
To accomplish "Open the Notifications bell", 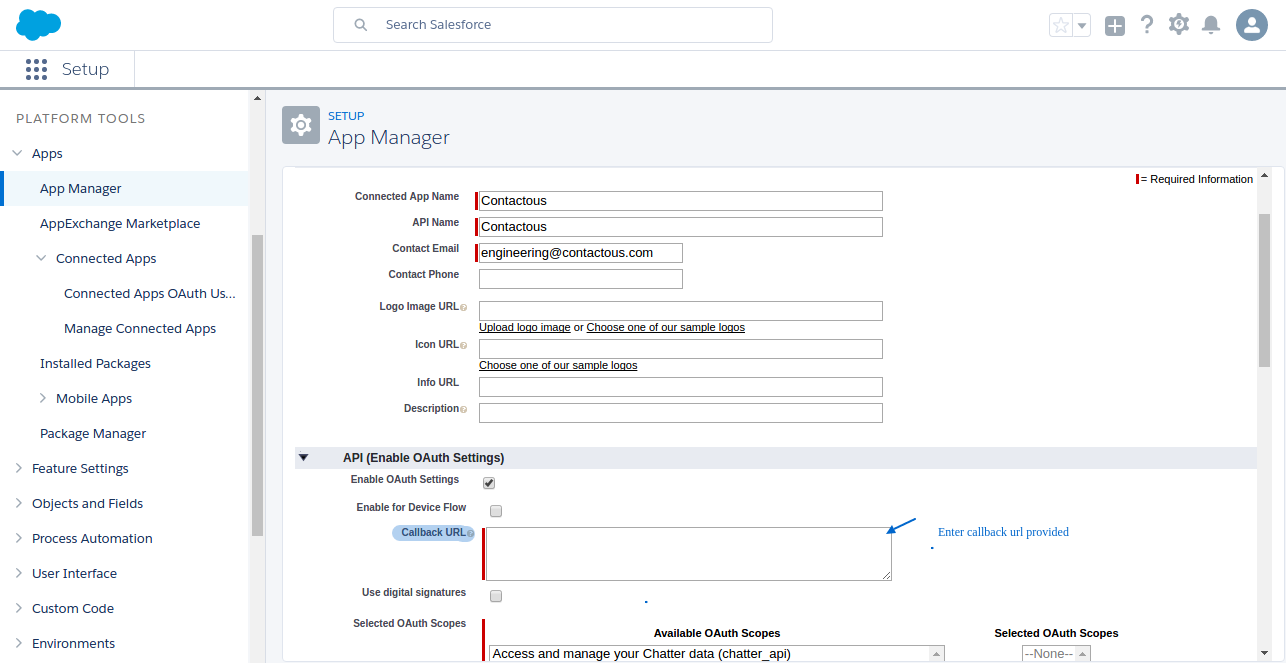I will [1211, 25].
